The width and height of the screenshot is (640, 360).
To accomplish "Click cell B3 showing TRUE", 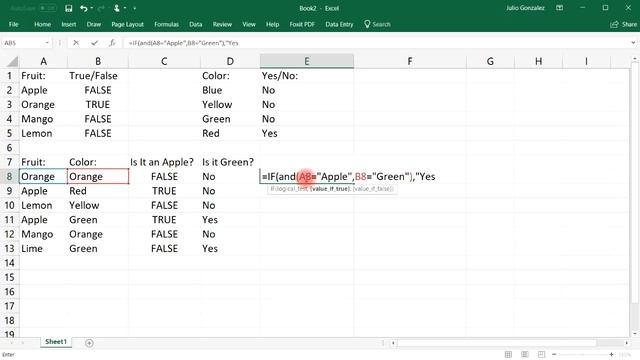I will coord(98,104).
